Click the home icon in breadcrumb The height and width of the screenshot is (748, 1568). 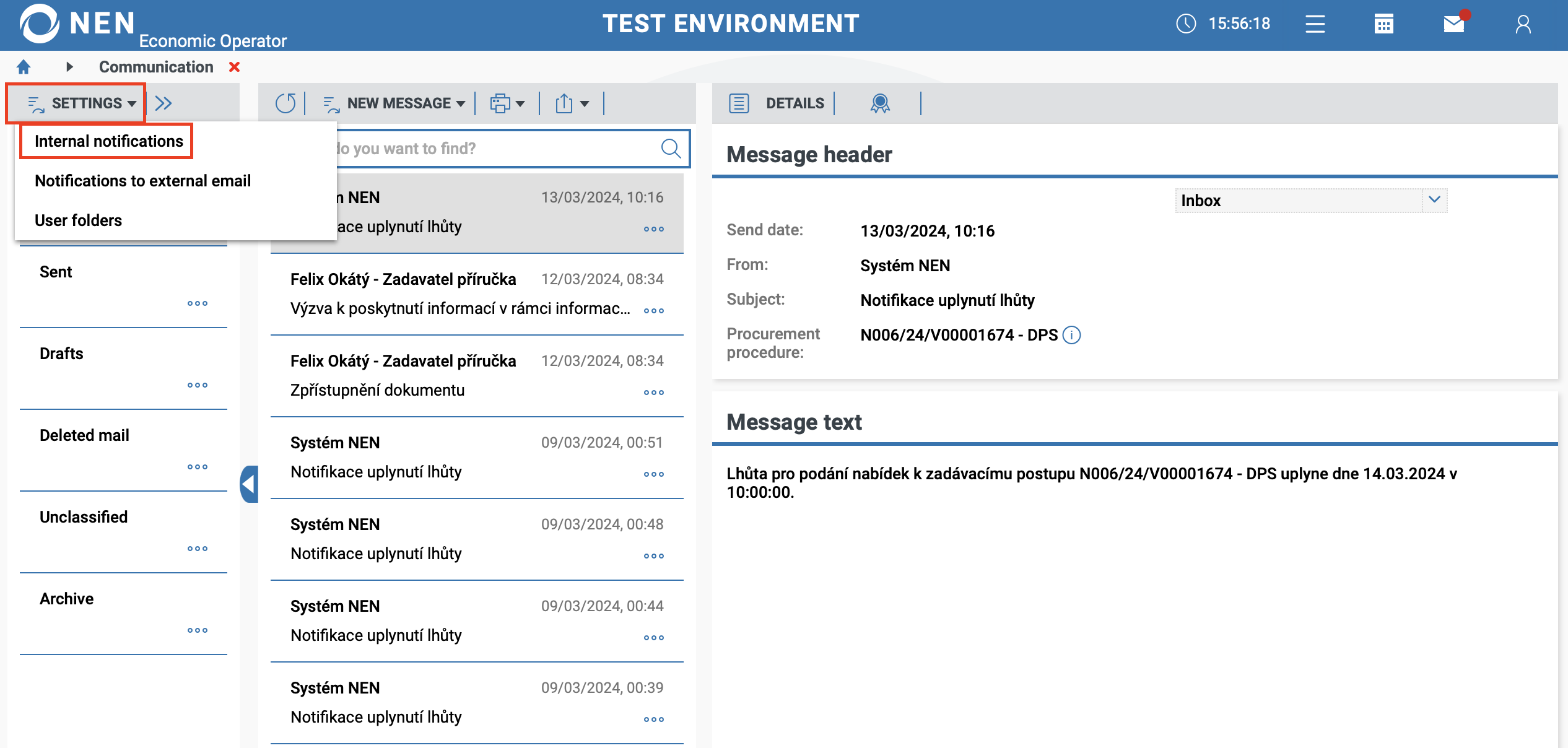coord(24,67)
